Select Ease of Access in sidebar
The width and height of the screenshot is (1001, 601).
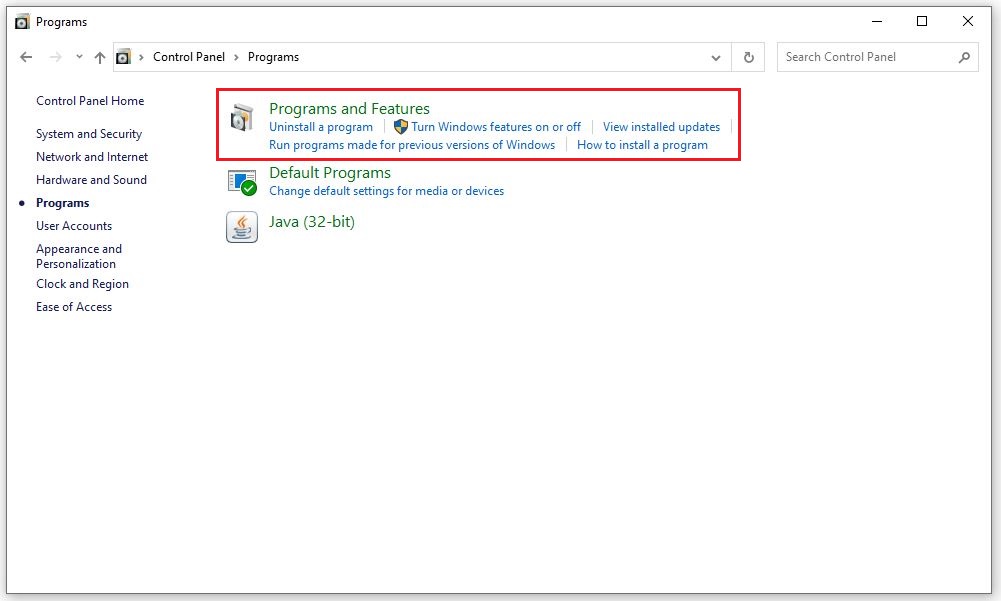(74, 307)
